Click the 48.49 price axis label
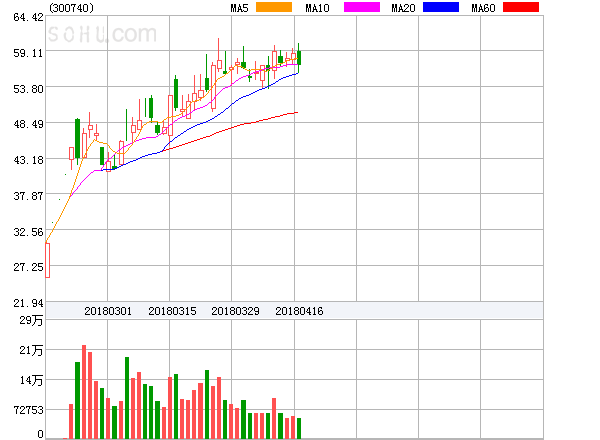Screen dimensions: 600x440 [x=28, y=124]
